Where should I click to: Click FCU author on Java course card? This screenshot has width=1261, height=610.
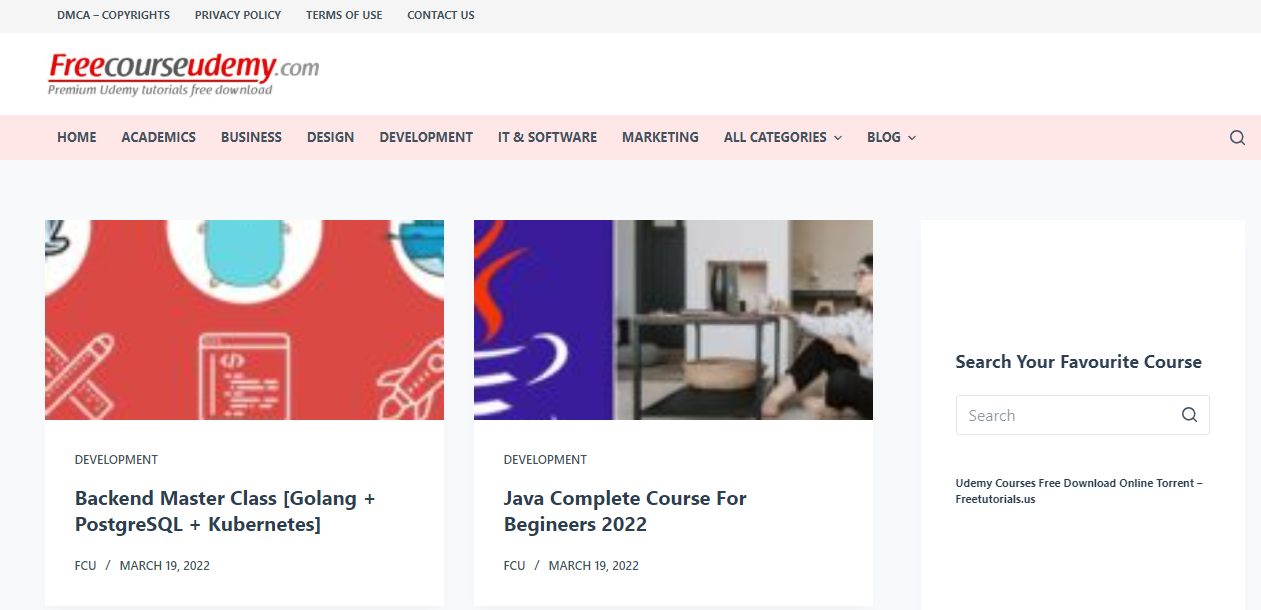[x=515, y=566]
